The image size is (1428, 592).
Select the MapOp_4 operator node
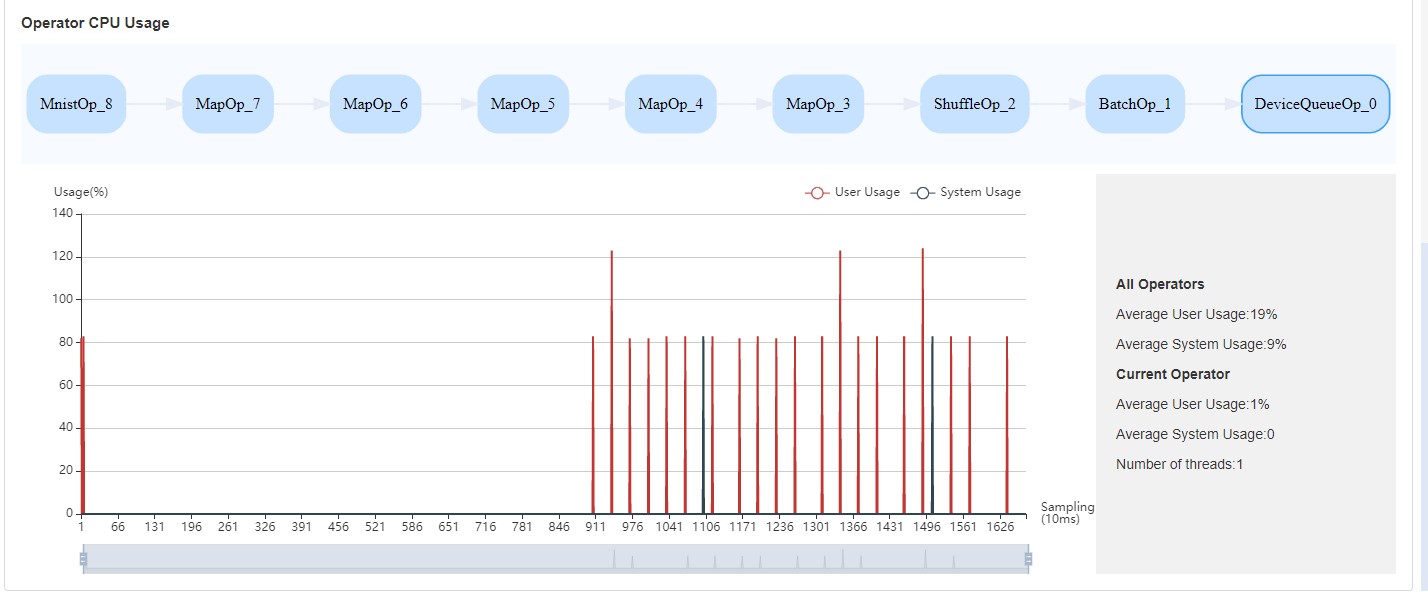pos(670,104)
